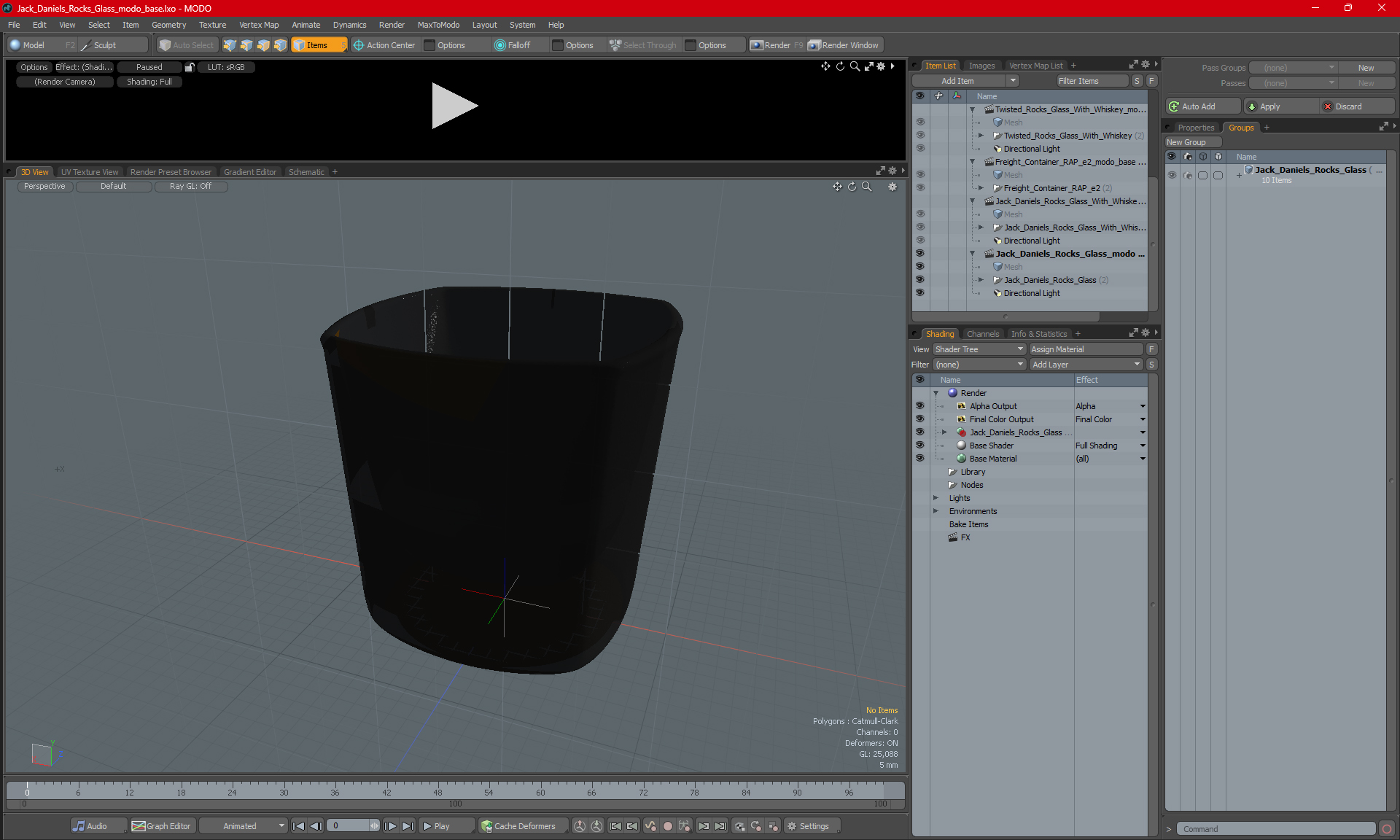Select Vertices selection mode icon
Image resolution: width=1400 pixels, height=840 pixels.
230,45
